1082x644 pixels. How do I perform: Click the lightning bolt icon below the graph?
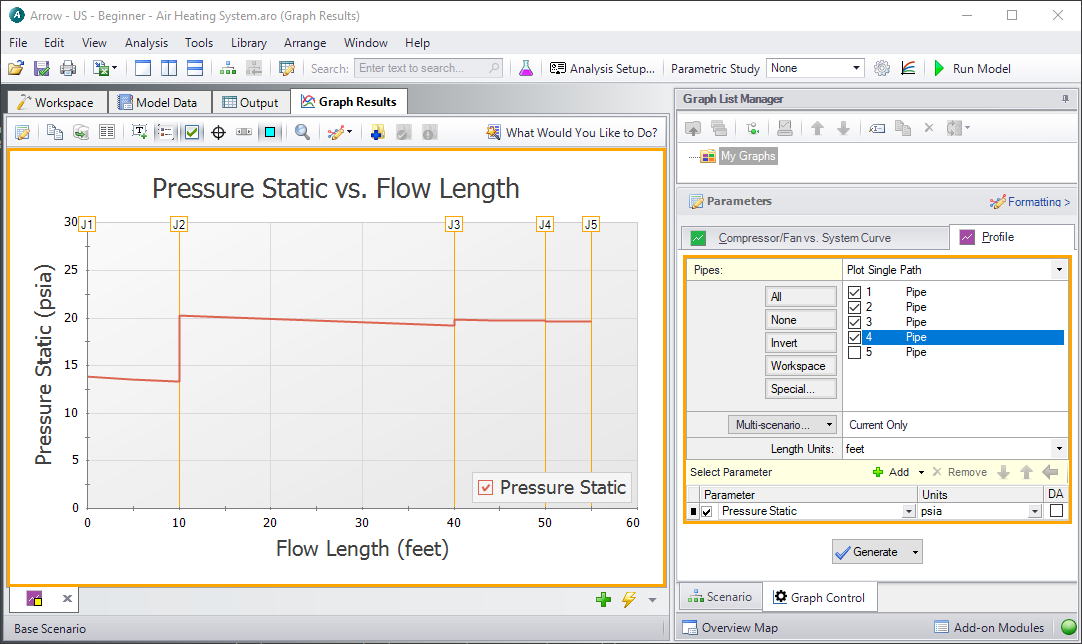pos(629,599)
